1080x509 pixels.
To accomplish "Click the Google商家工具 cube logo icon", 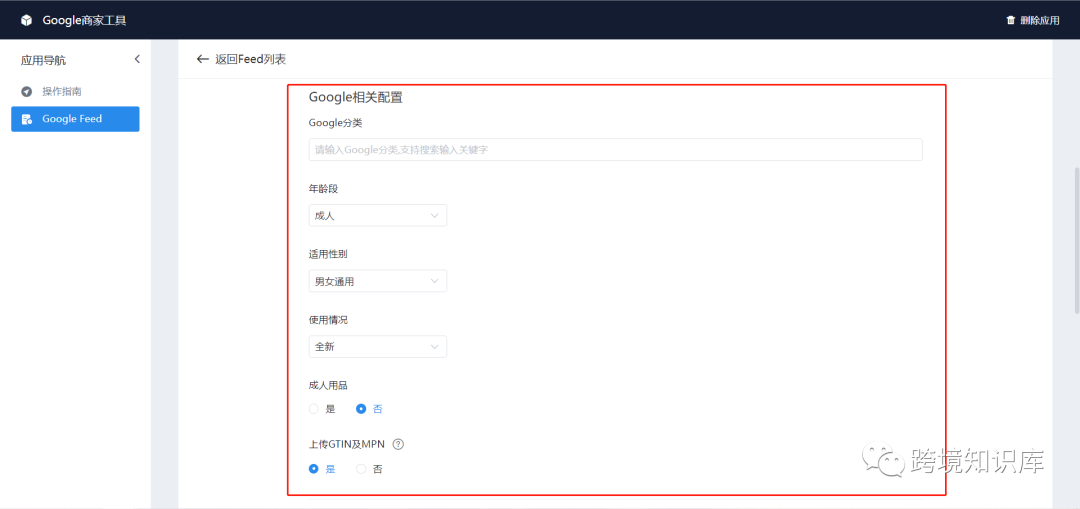I will (x=26, y=20).
